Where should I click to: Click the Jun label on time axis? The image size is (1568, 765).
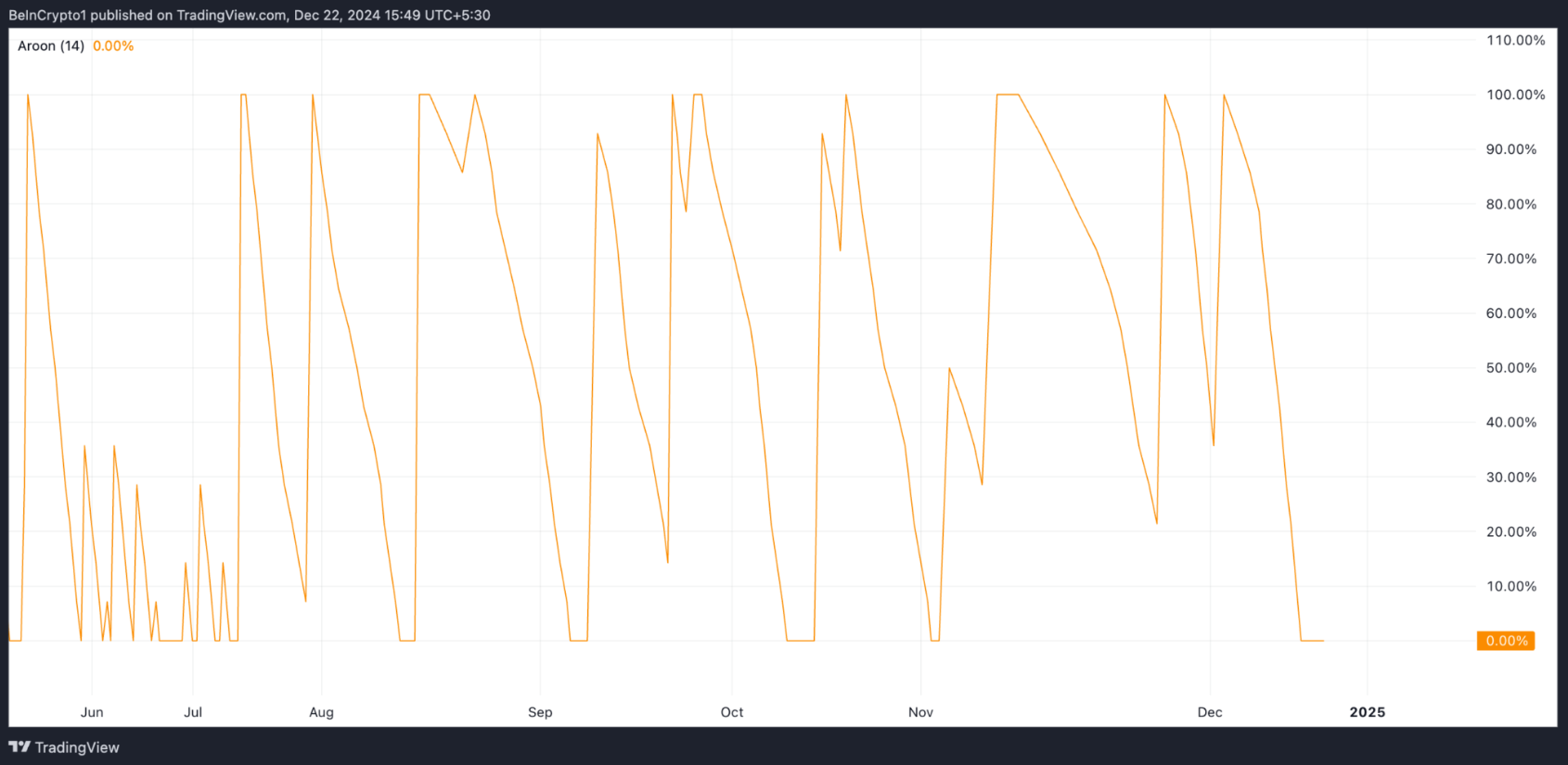[92, 712]
